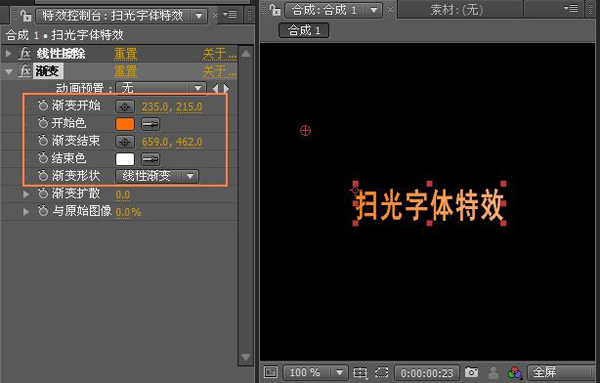This screenshot has height=383, width=600.
Task: Open the orange 开始色 color swatch
Action: coord(125,124)
